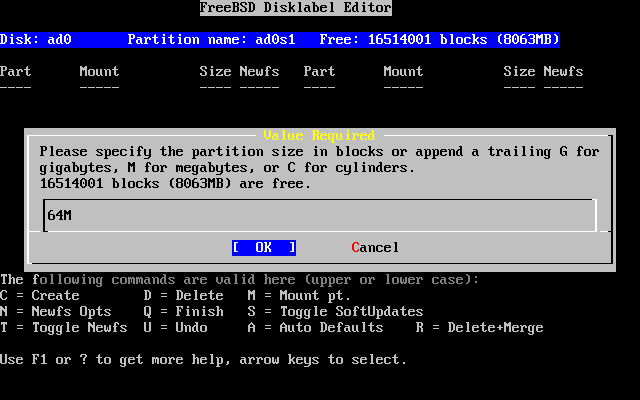Click the 'Value Required' dialog title
The height and width of the screenshot is (400, 640).
tap(319, 136)
